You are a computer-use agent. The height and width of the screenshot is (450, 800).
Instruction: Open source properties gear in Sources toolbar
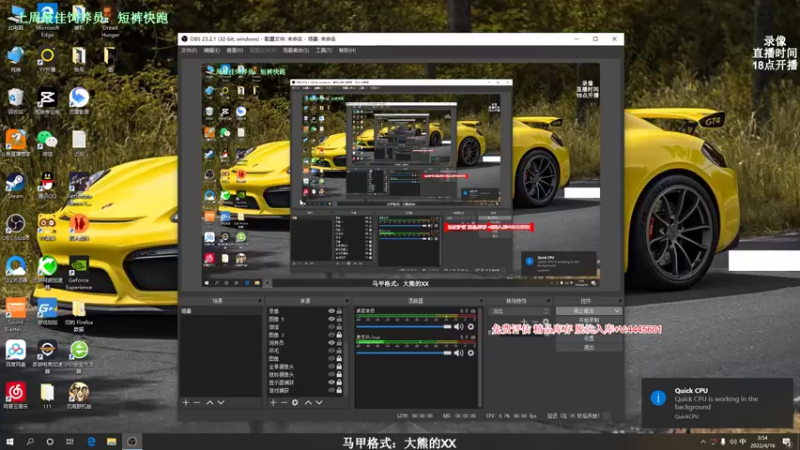[x=295, y=403]
